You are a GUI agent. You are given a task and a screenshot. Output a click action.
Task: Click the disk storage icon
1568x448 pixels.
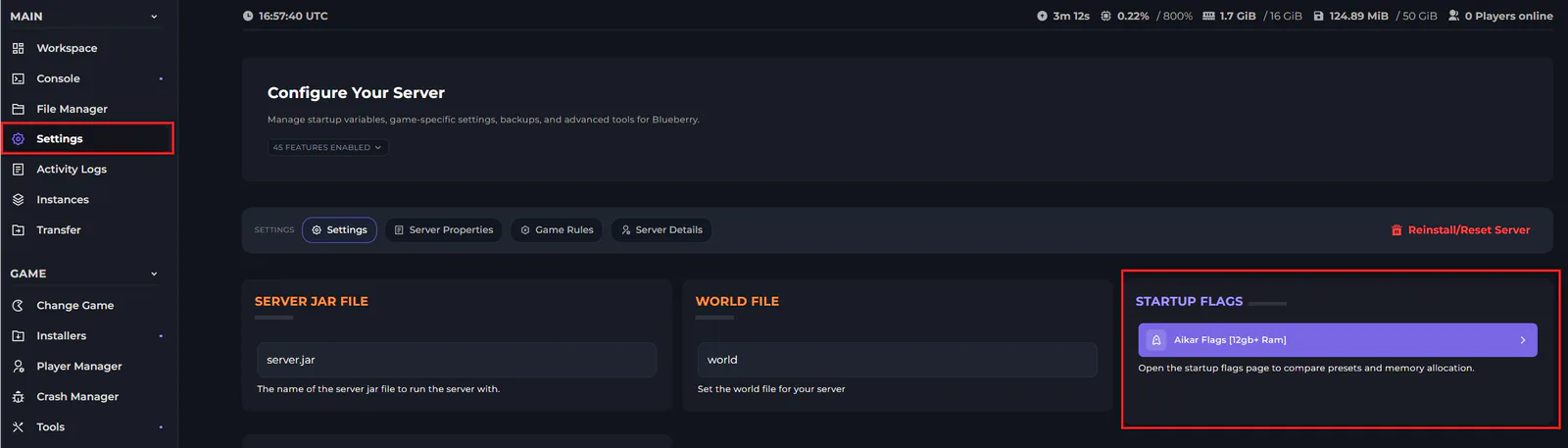coord(1318,16)
